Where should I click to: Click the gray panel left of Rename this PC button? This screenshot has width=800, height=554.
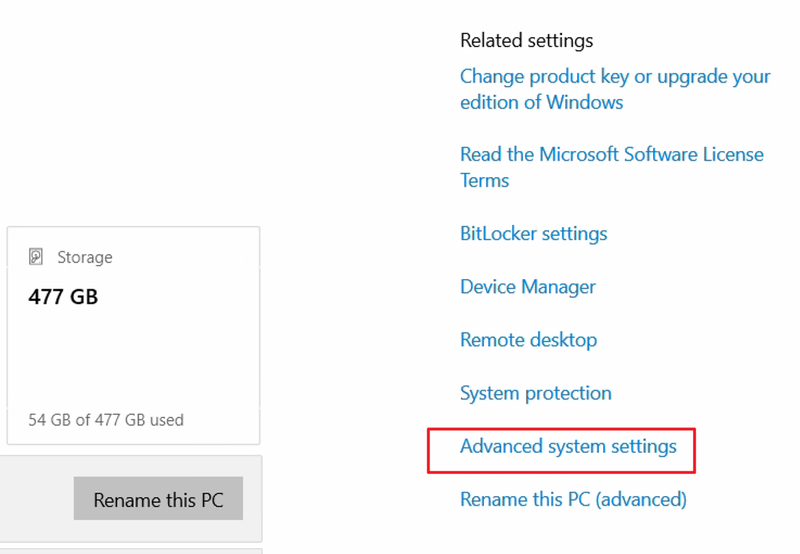pyautogui.click(x=37, y=499)
